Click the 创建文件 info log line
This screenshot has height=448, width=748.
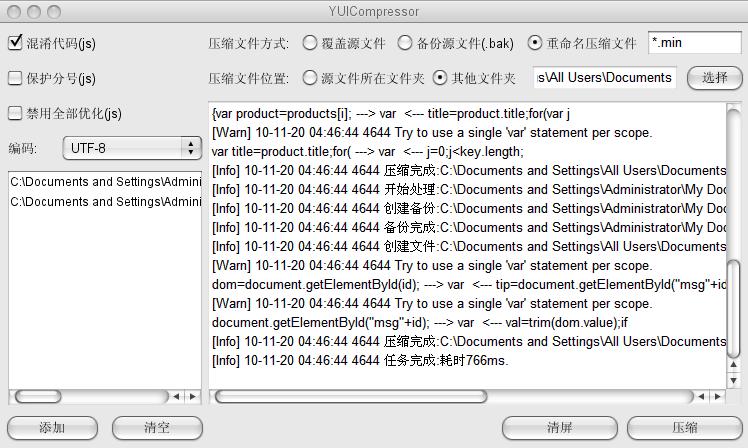tap(469, 247)
